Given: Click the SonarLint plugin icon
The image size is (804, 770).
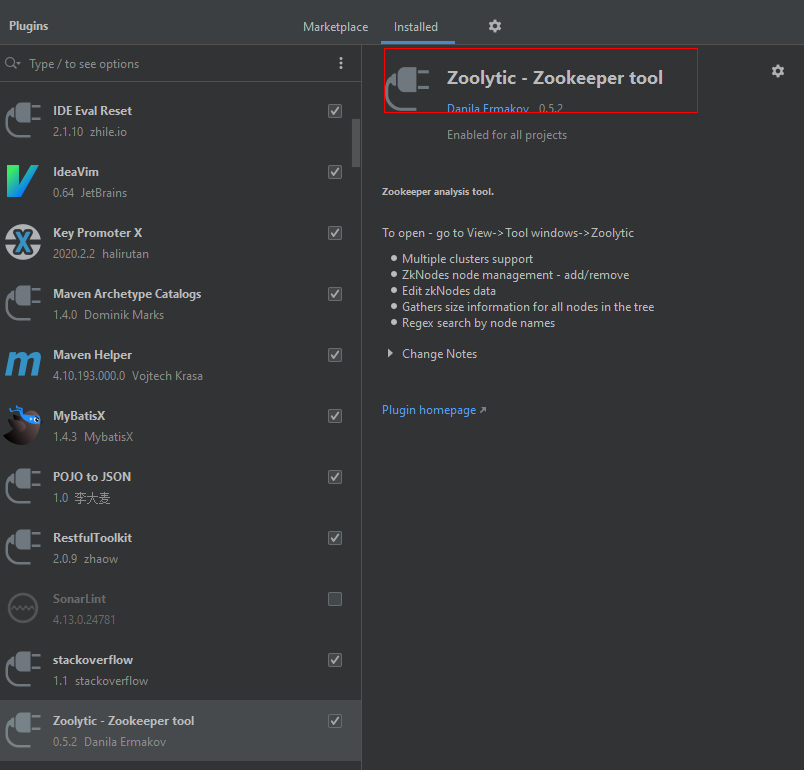Looking at the screenshot, I should (x=23, y=608).
